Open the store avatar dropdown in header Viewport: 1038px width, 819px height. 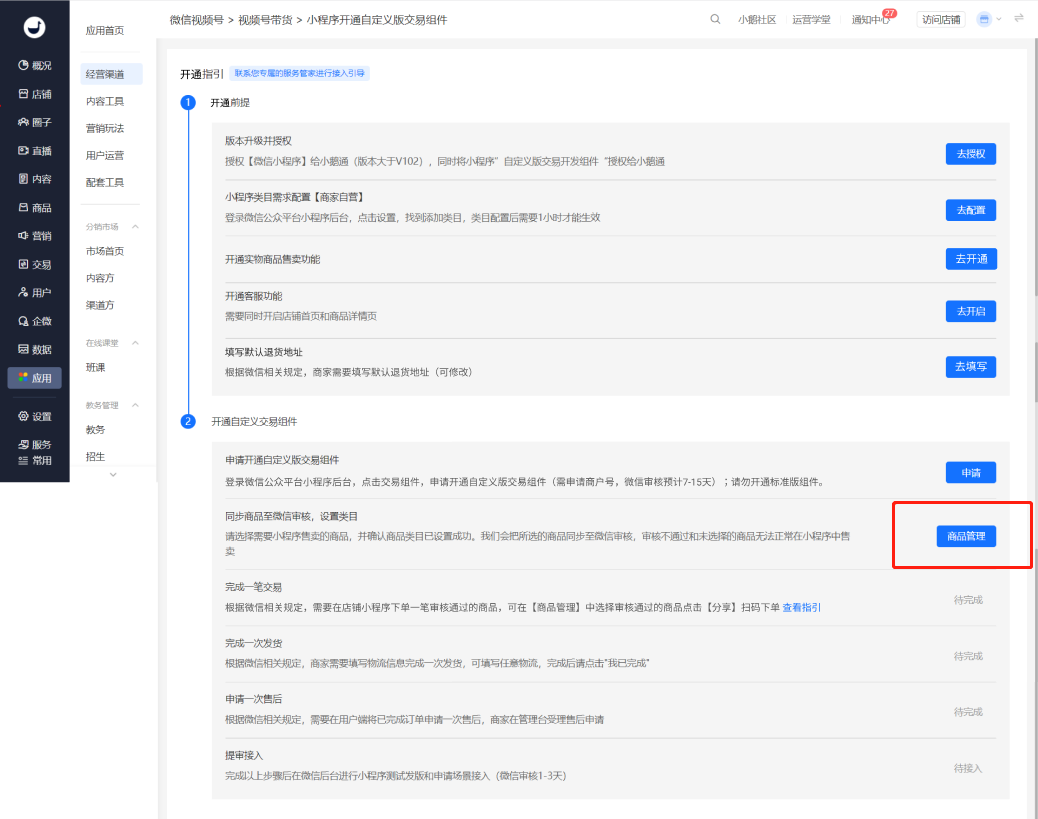click(990, 19)
